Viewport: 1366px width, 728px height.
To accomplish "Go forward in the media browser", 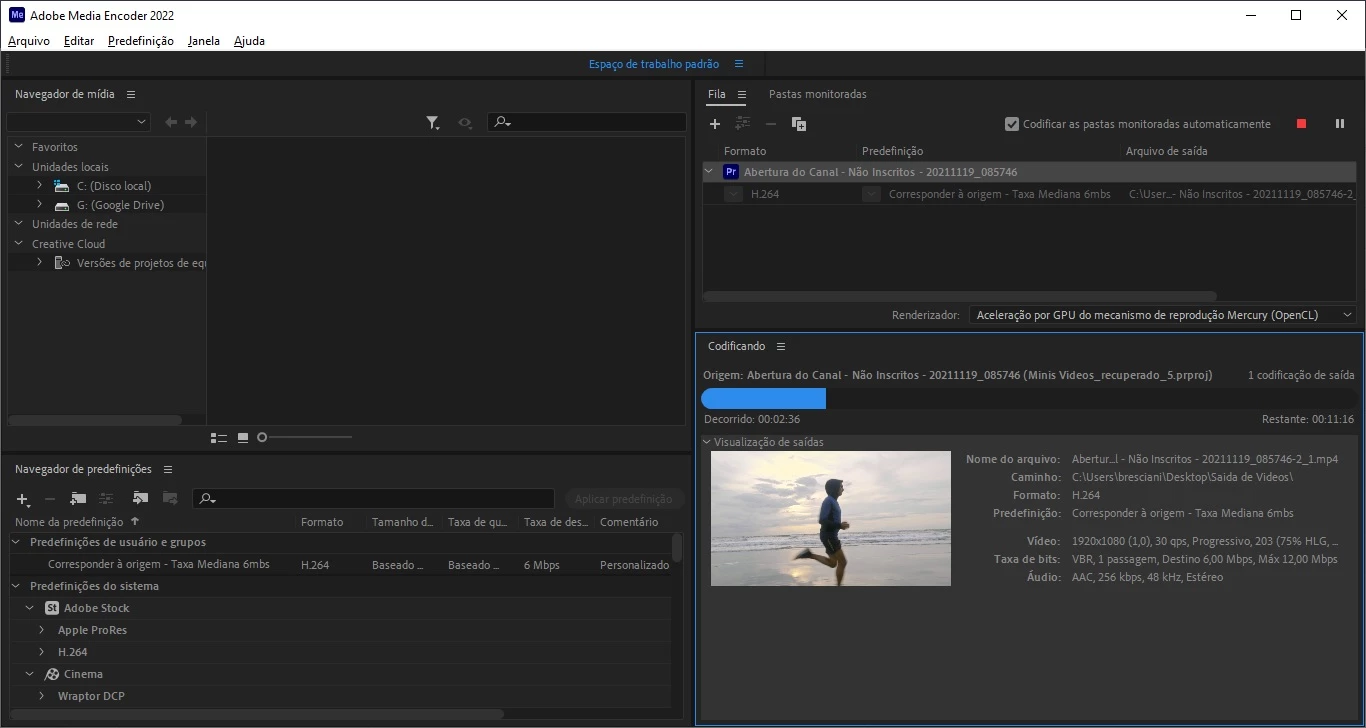I will [x=190, y=122].
